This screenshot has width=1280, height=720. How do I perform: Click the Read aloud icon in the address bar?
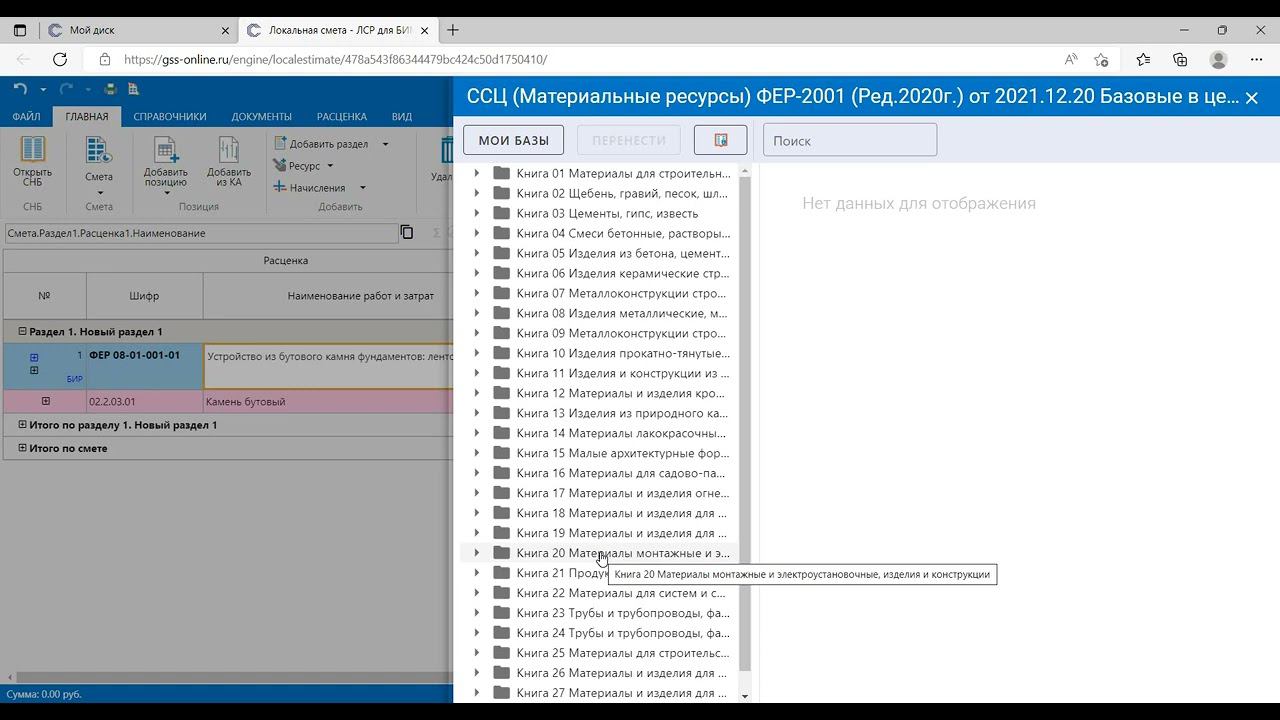1071,59
